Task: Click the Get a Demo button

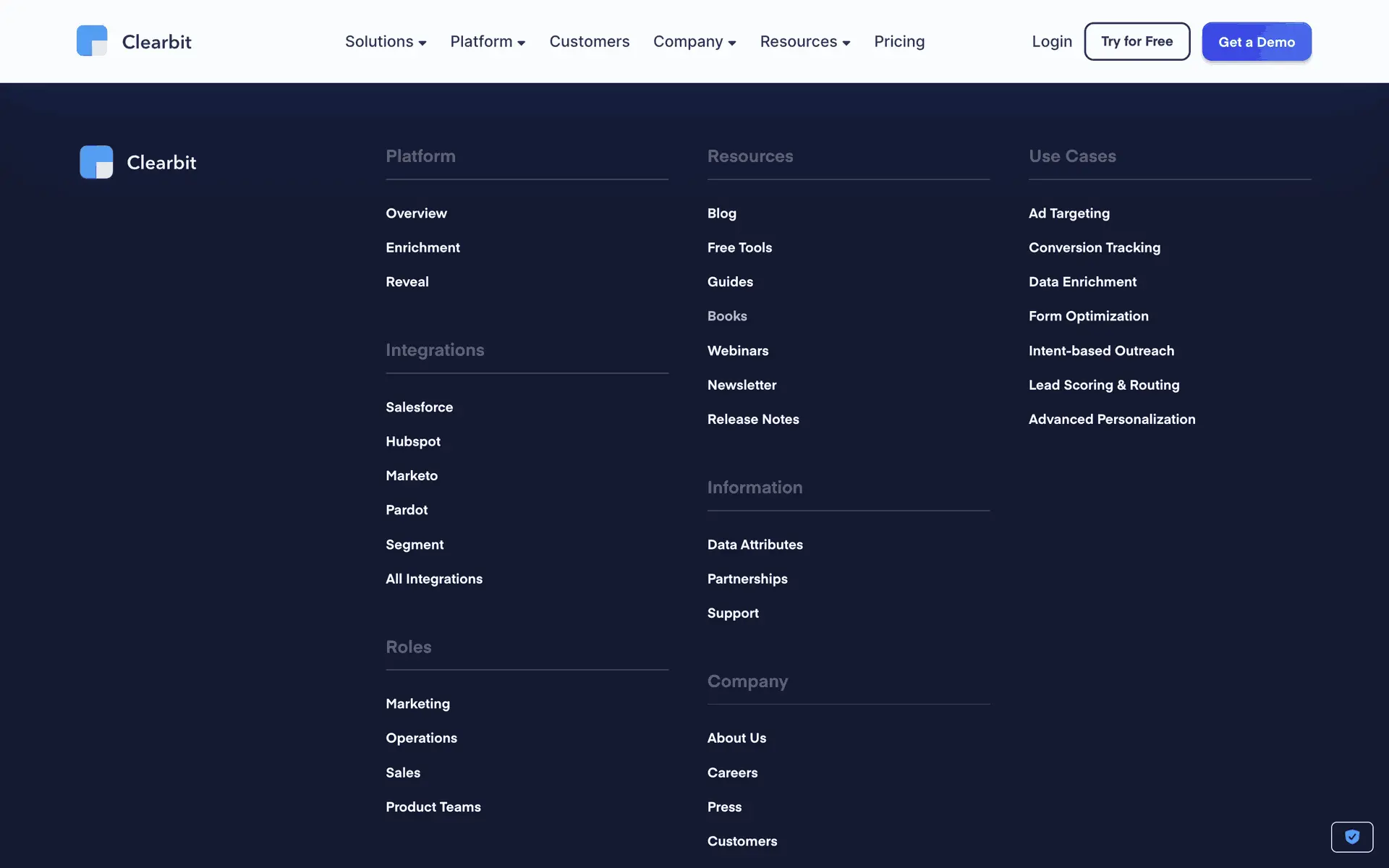Action: click(x=1256, y=42)
